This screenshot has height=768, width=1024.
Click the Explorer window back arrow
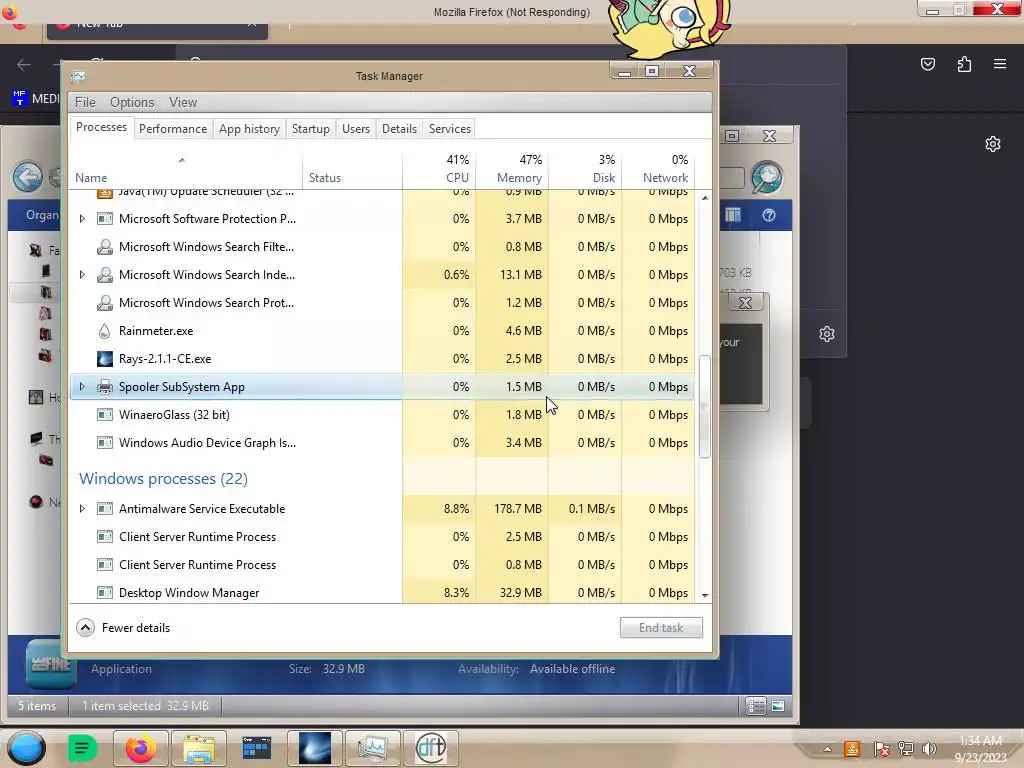tap(28, 176)
